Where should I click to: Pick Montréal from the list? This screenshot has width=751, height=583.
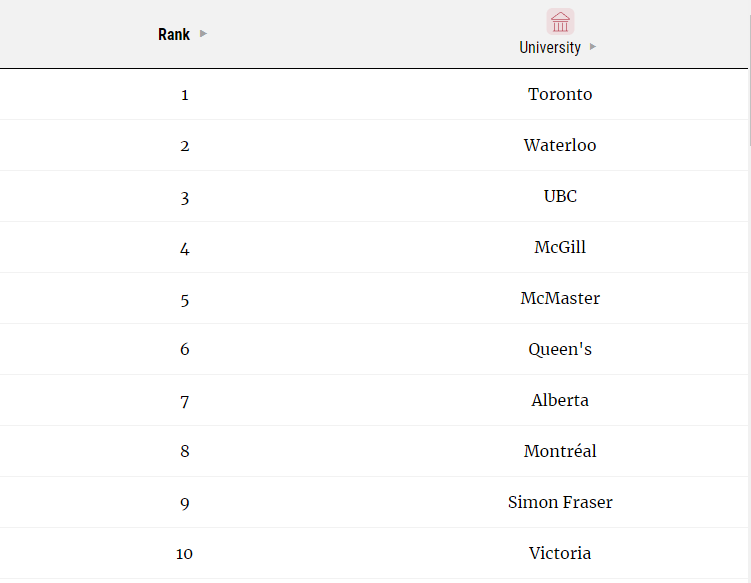click(560, 452)
